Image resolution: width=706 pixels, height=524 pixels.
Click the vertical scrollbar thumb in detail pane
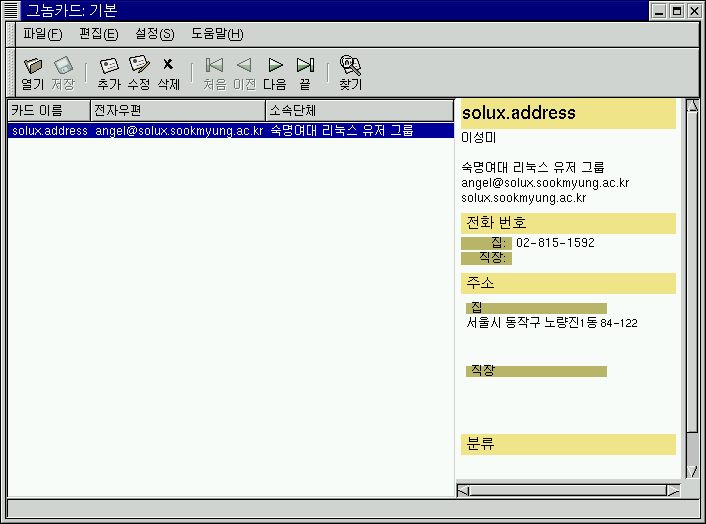(x=692, y=272)
